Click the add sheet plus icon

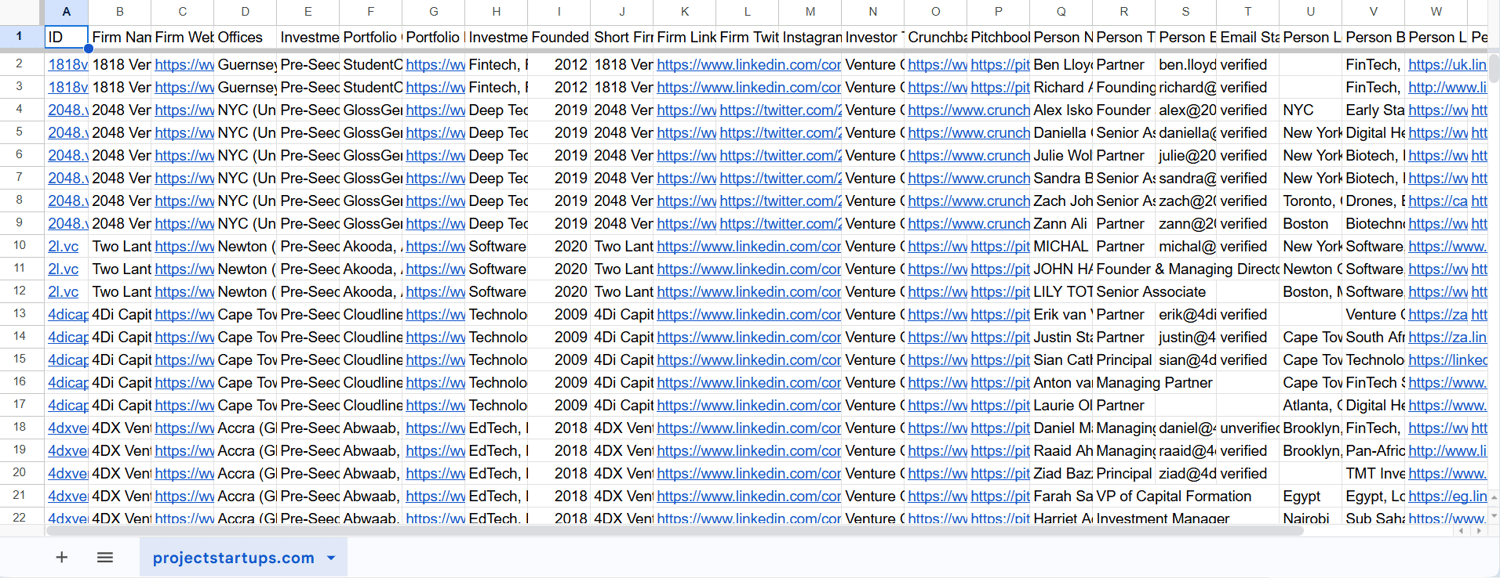[x=62, y=557]
